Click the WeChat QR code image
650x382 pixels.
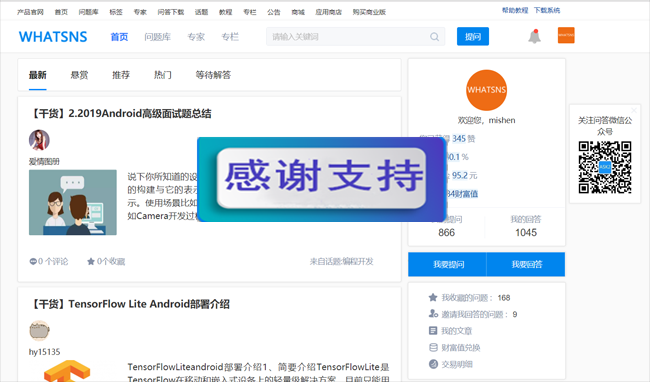click(605, 167)
